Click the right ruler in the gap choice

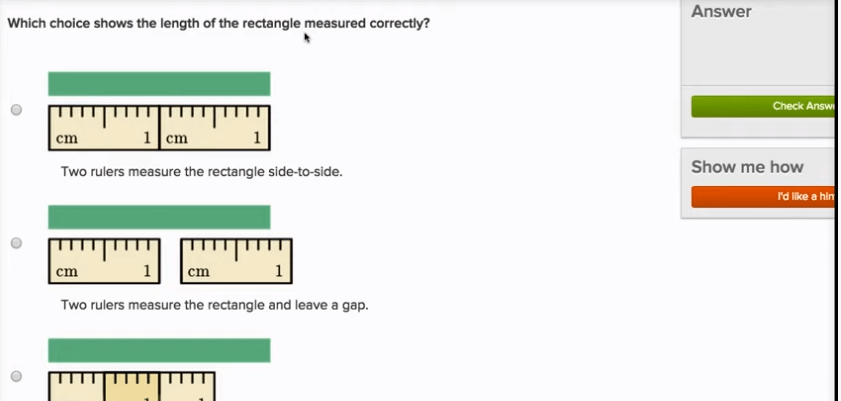(x=236, y=261)
